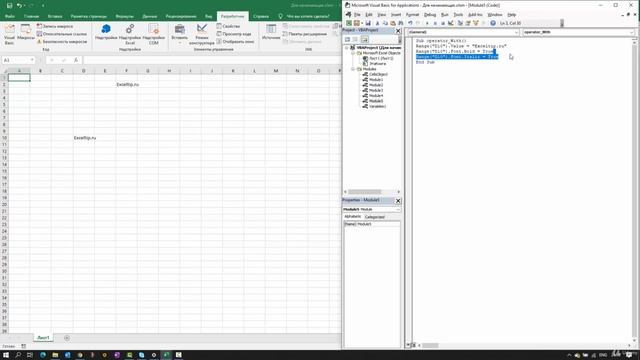Switch to the Главная ribbon tab
The height and width of the screenshot is (360, 640).
[x=31, y=16]
